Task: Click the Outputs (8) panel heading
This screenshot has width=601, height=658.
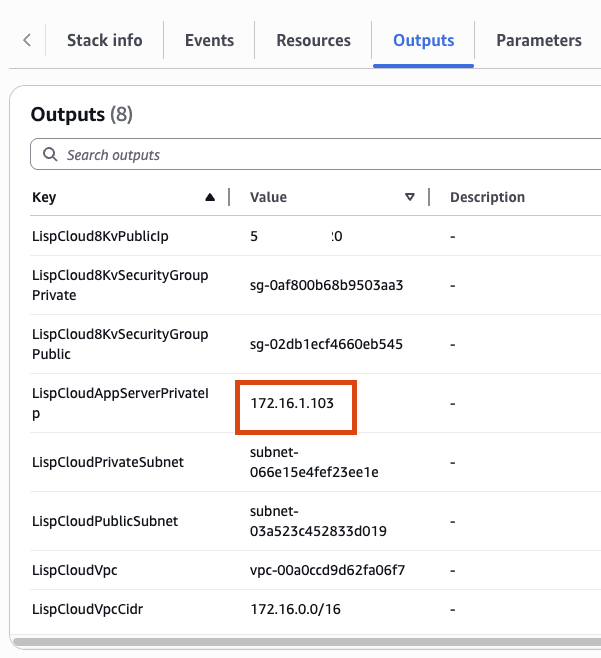Action: (81, 114)
